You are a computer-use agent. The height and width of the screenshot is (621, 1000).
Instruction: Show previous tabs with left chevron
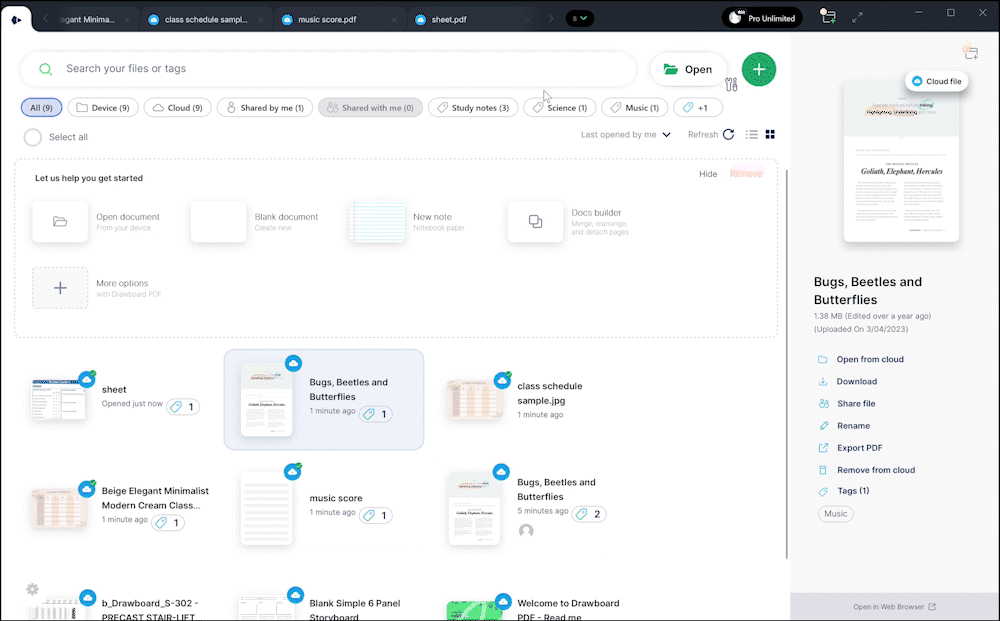[x=45, y=19]
